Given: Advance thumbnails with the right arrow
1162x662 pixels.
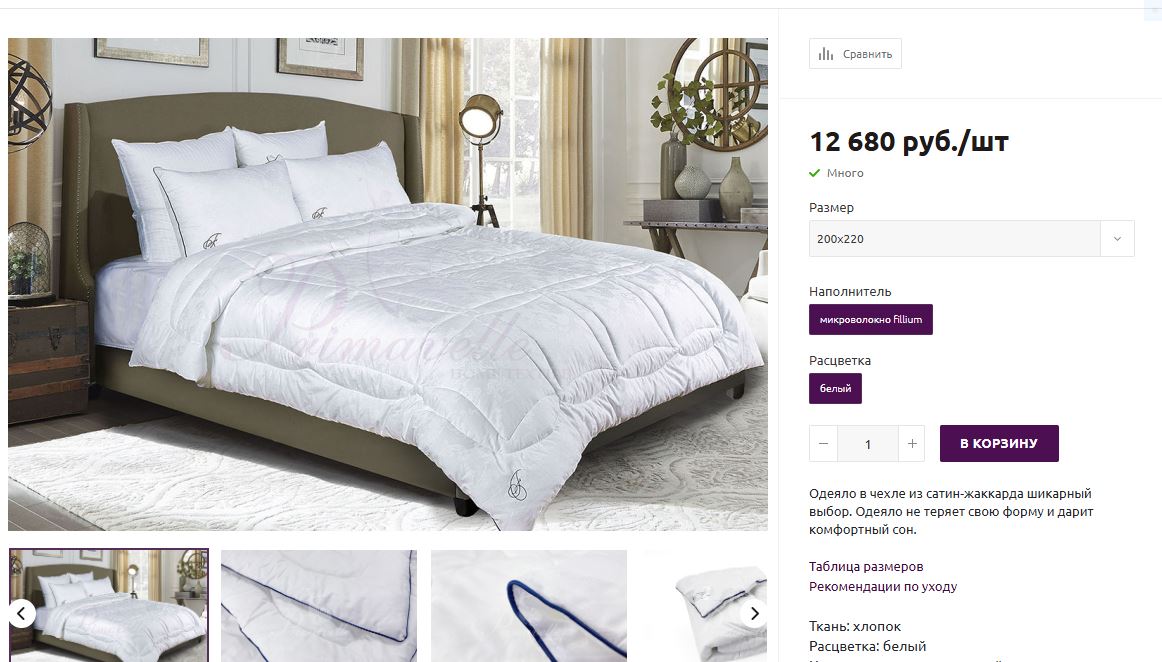Looking at the screenshot, I should pos(754,613).
